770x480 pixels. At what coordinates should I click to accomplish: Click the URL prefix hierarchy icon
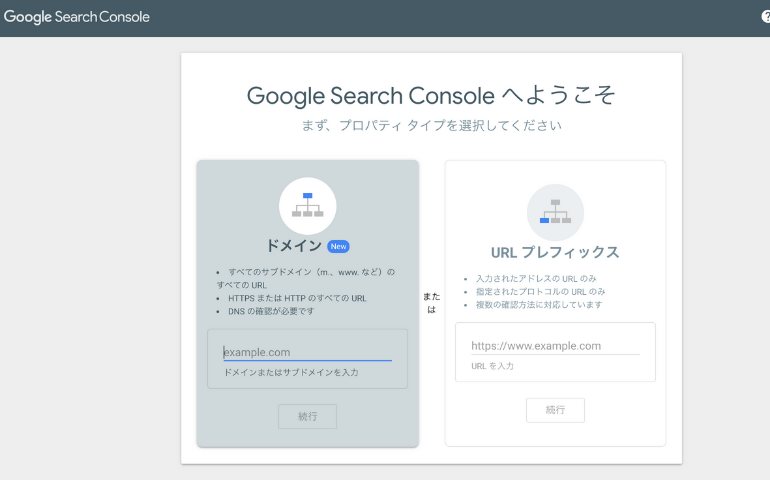point(555,212)
